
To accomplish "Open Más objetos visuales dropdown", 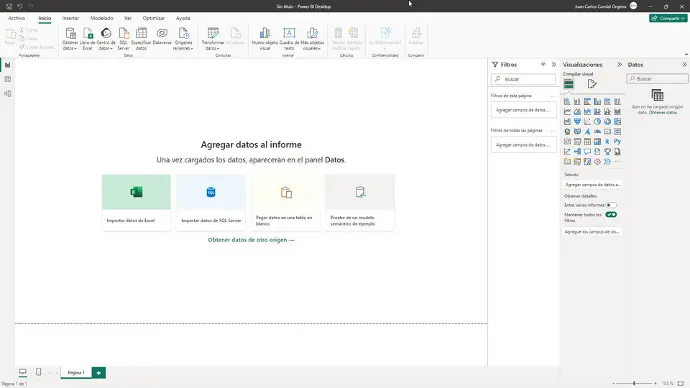I will [312, 39].
